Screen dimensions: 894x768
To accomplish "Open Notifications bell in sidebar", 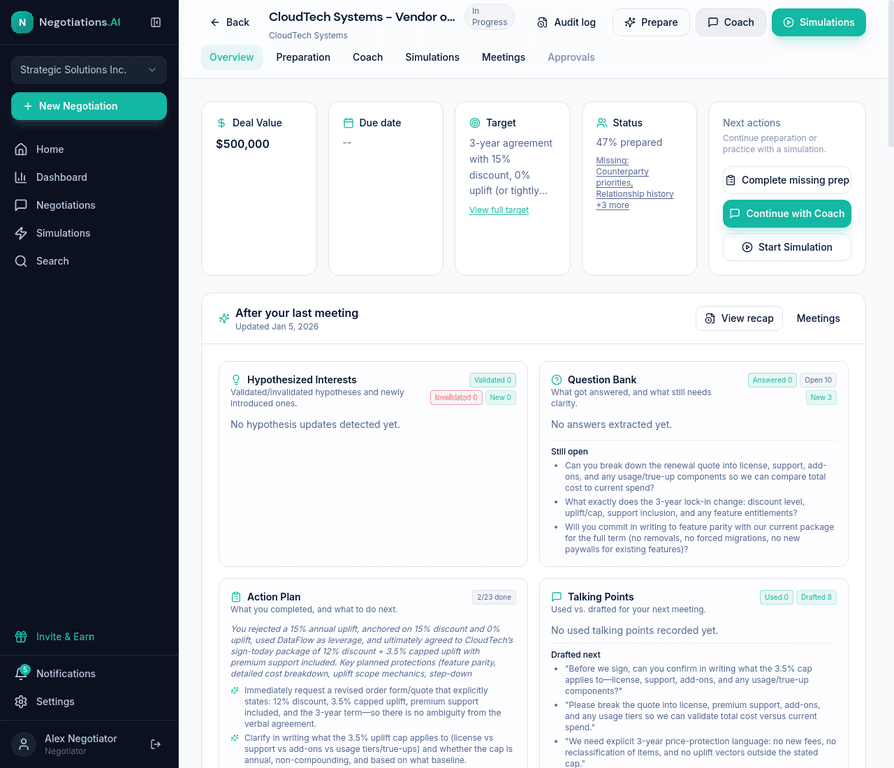I will click(22, 673).
